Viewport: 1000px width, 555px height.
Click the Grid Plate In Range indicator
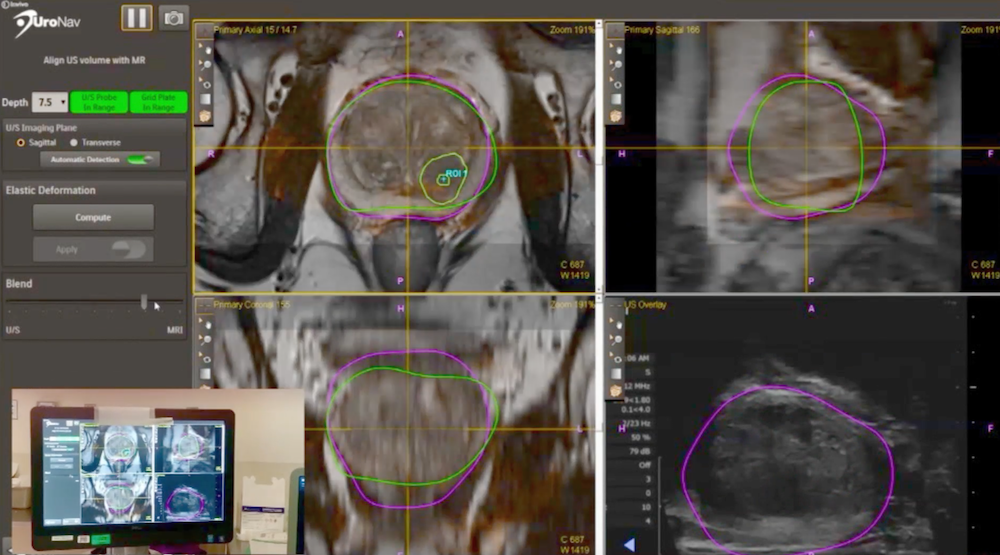pos(158,102)
